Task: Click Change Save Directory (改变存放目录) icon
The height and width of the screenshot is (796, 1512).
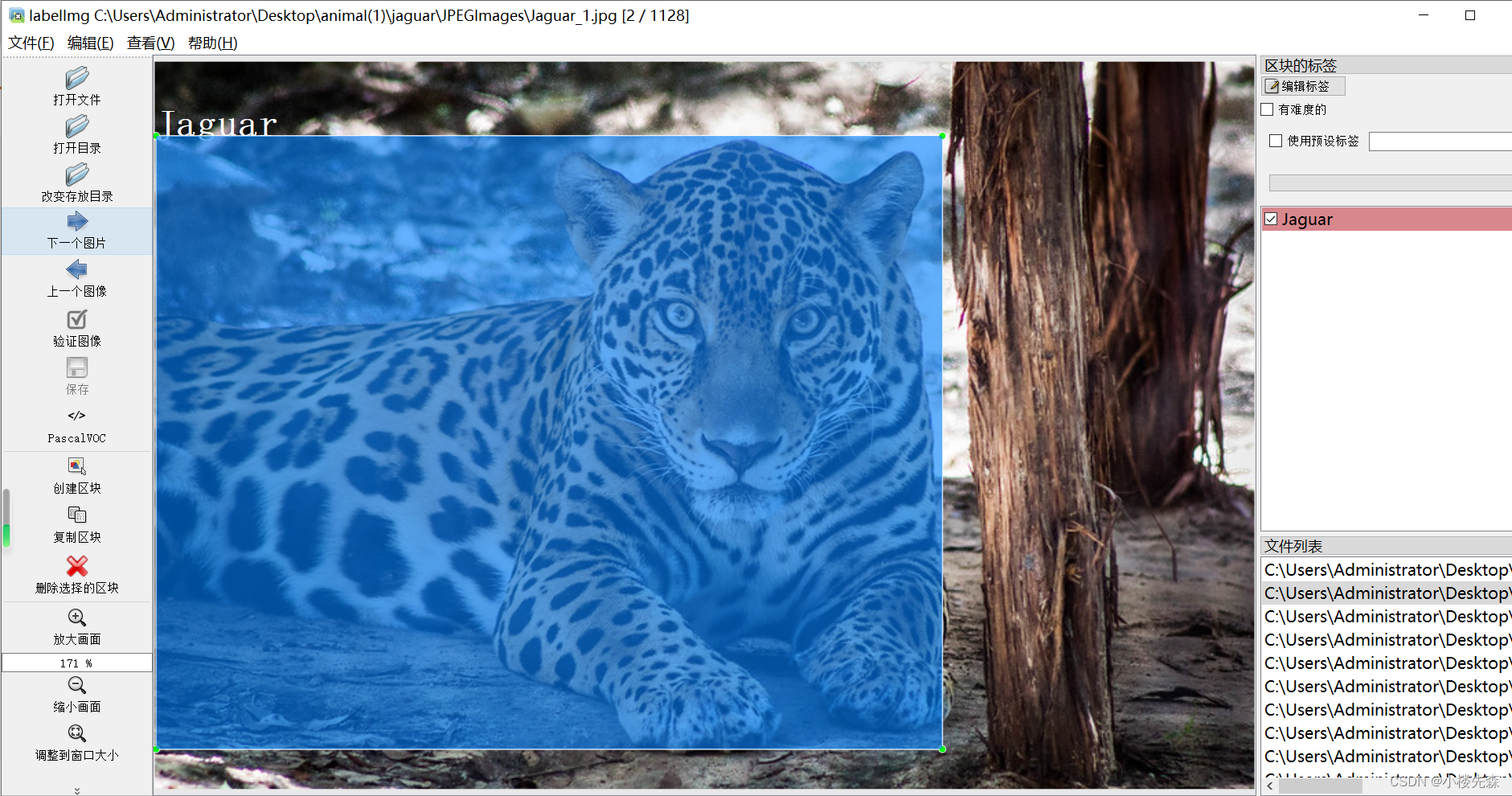Action: (x=77, y=175)
